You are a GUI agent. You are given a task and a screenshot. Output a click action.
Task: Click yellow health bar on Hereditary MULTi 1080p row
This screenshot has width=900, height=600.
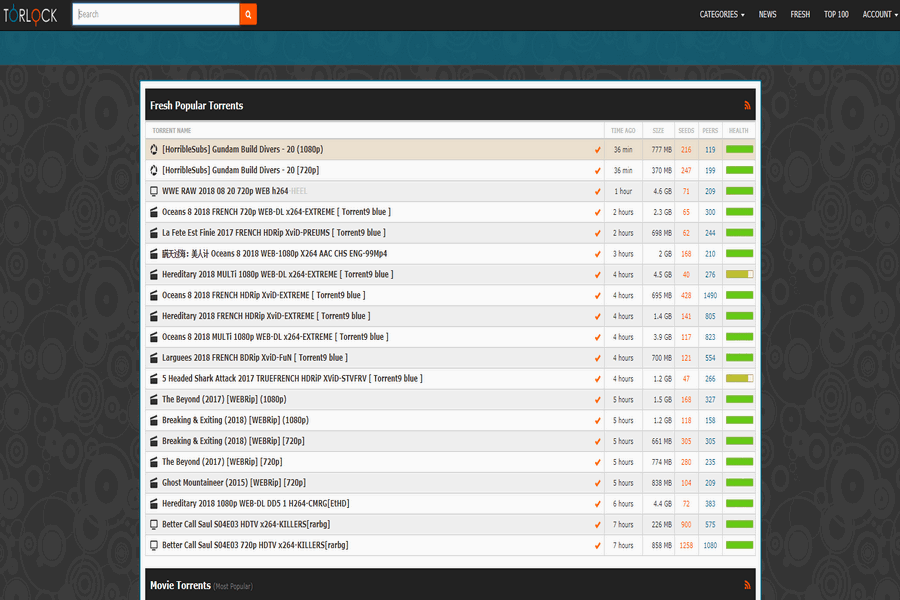[739, 274]
